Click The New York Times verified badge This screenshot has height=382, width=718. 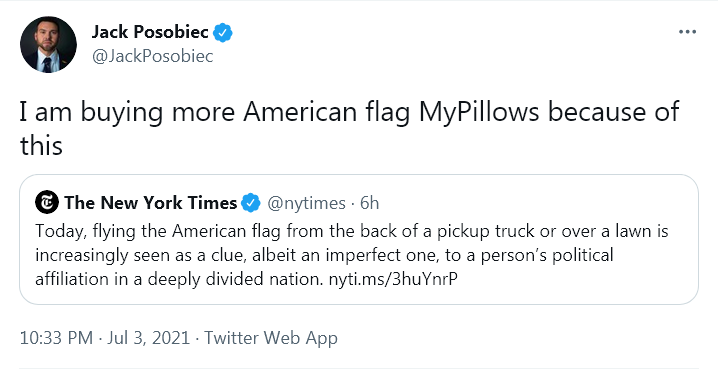pyautogui.click(x=250, y=203)
